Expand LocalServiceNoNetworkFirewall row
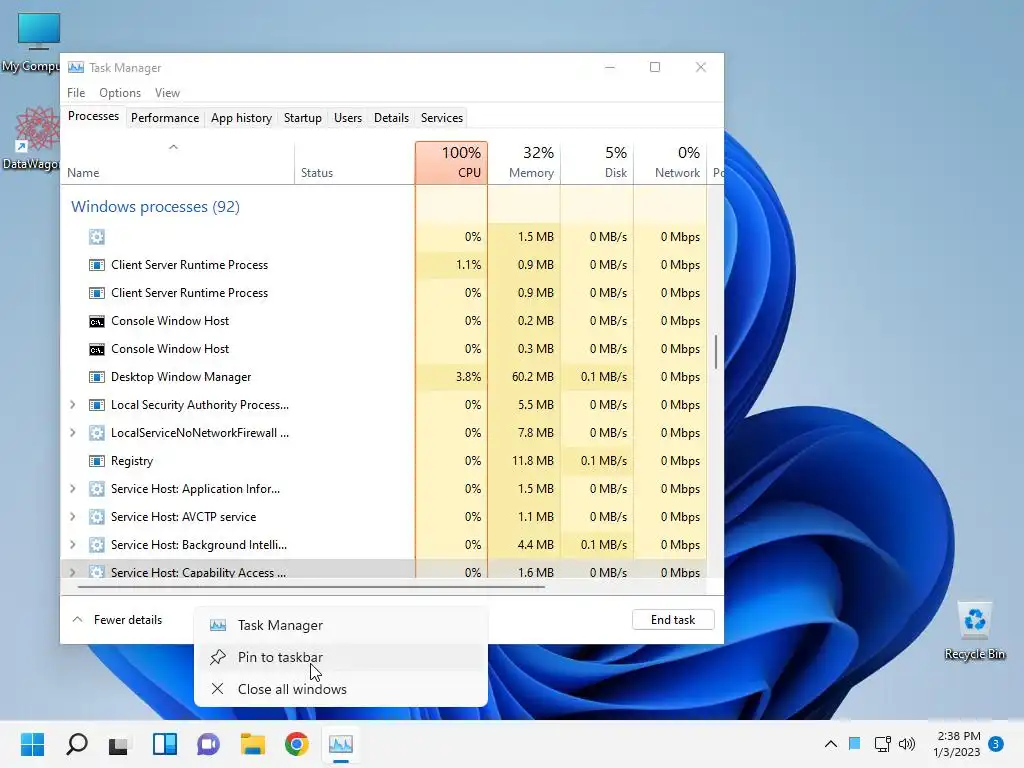The image size is (1024, 768). (72, 433)
